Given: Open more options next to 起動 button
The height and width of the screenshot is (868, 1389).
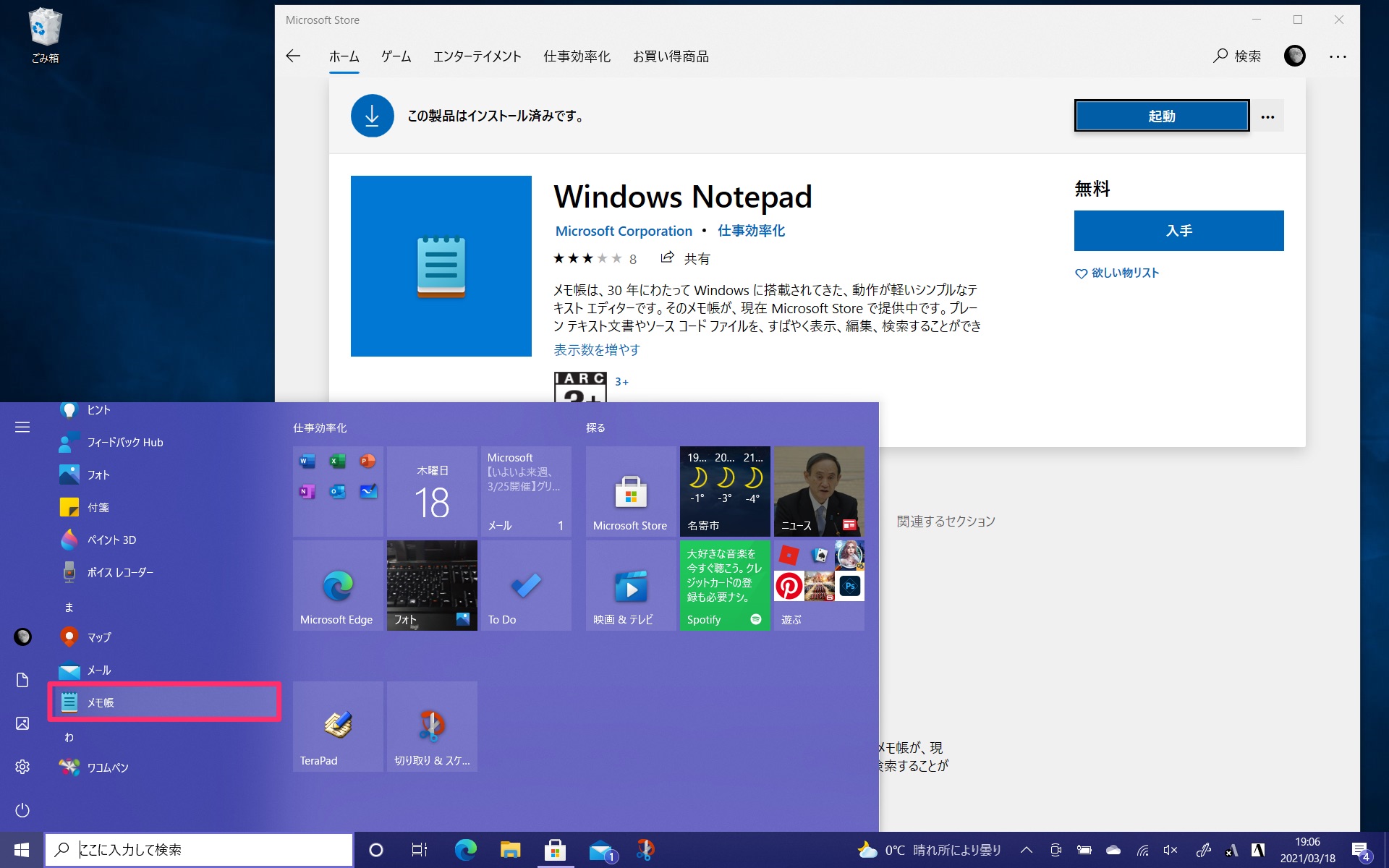Looking at the screenshot, I should click(x=1267, y=116).
